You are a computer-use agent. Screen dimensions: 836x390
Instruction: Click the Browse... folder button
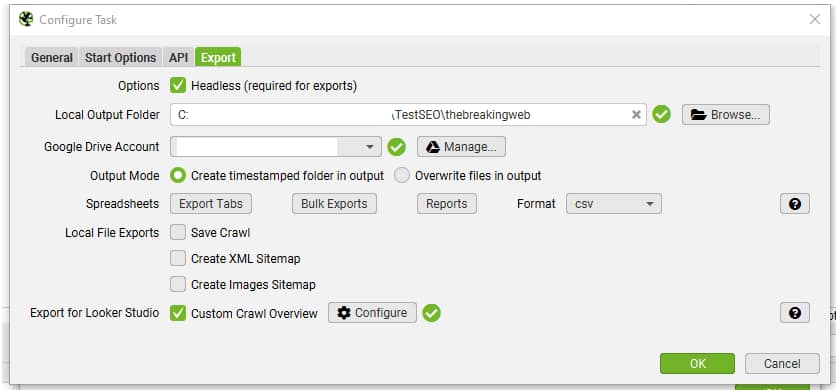(x=726, y=115)
